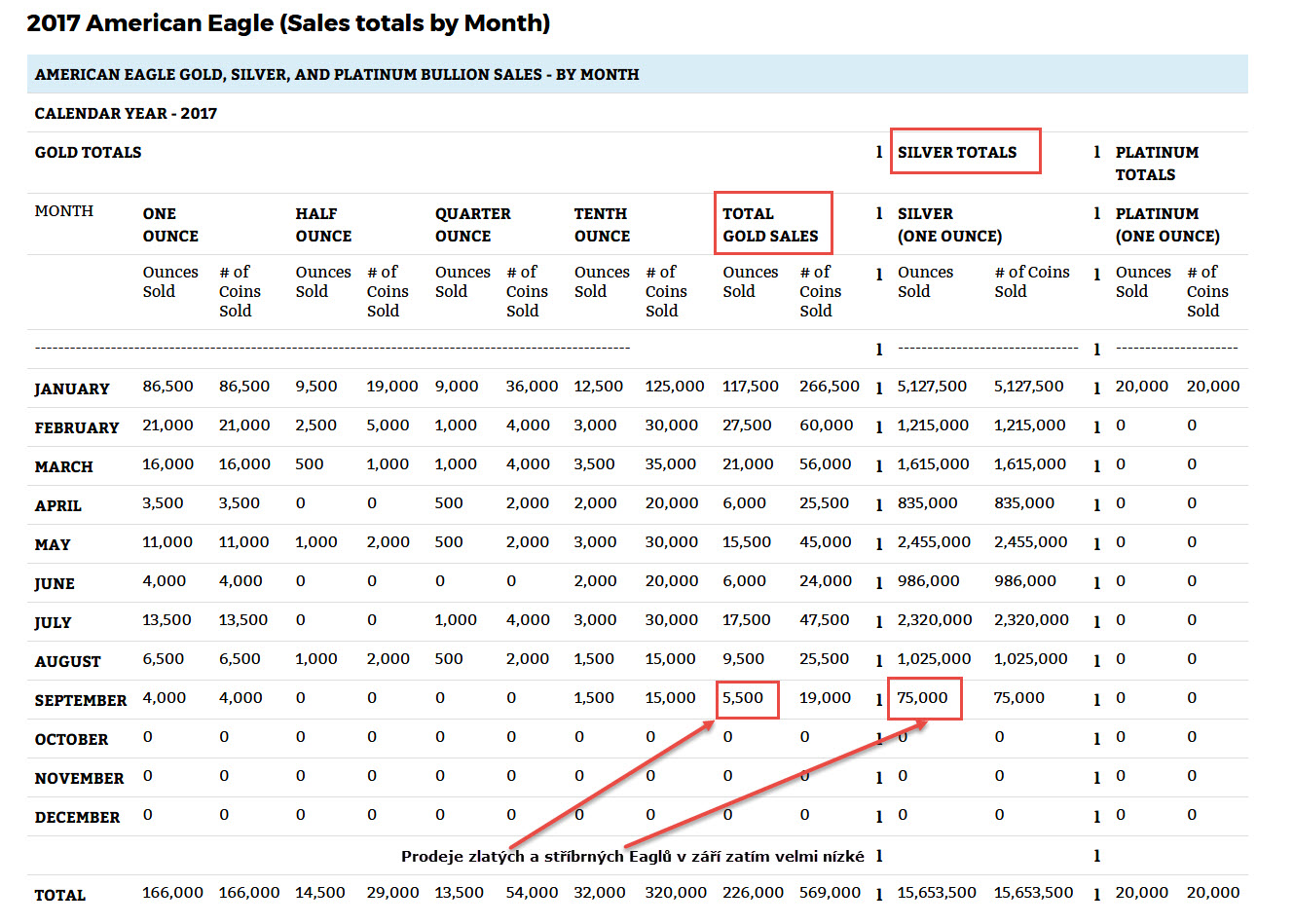Click the 'MARCH' row label
The width and height of the screenshot is (1294, 924).
tap(63, 466)
